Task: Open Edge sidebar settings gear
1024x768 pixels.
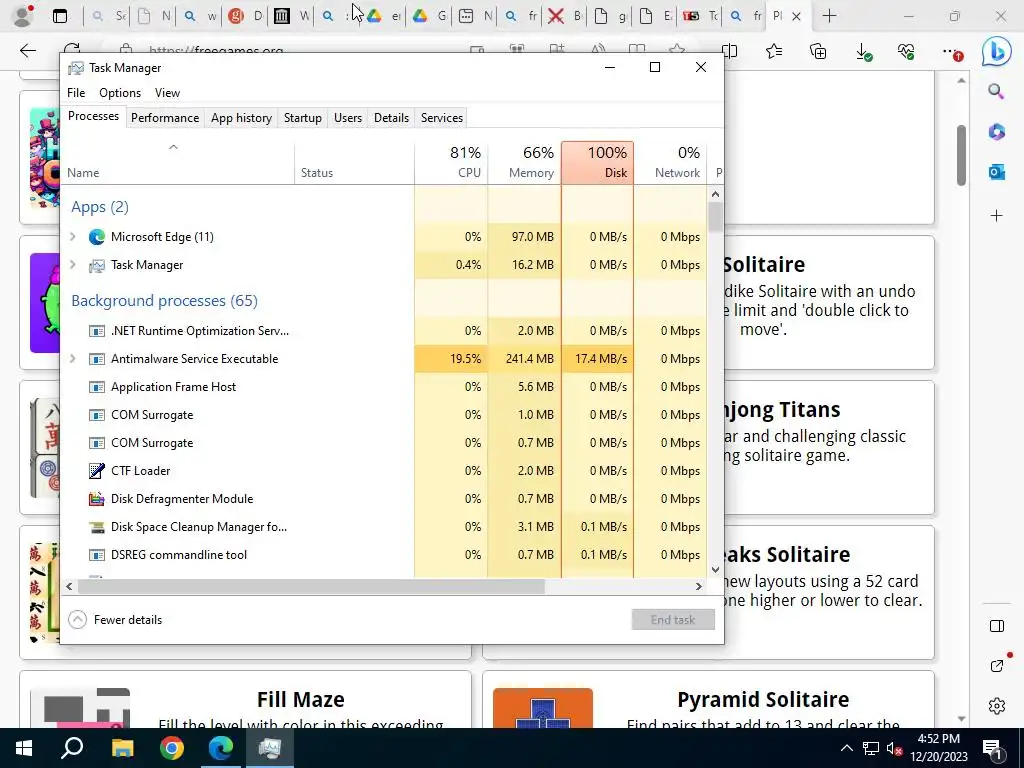Action: tap(997, 706)
